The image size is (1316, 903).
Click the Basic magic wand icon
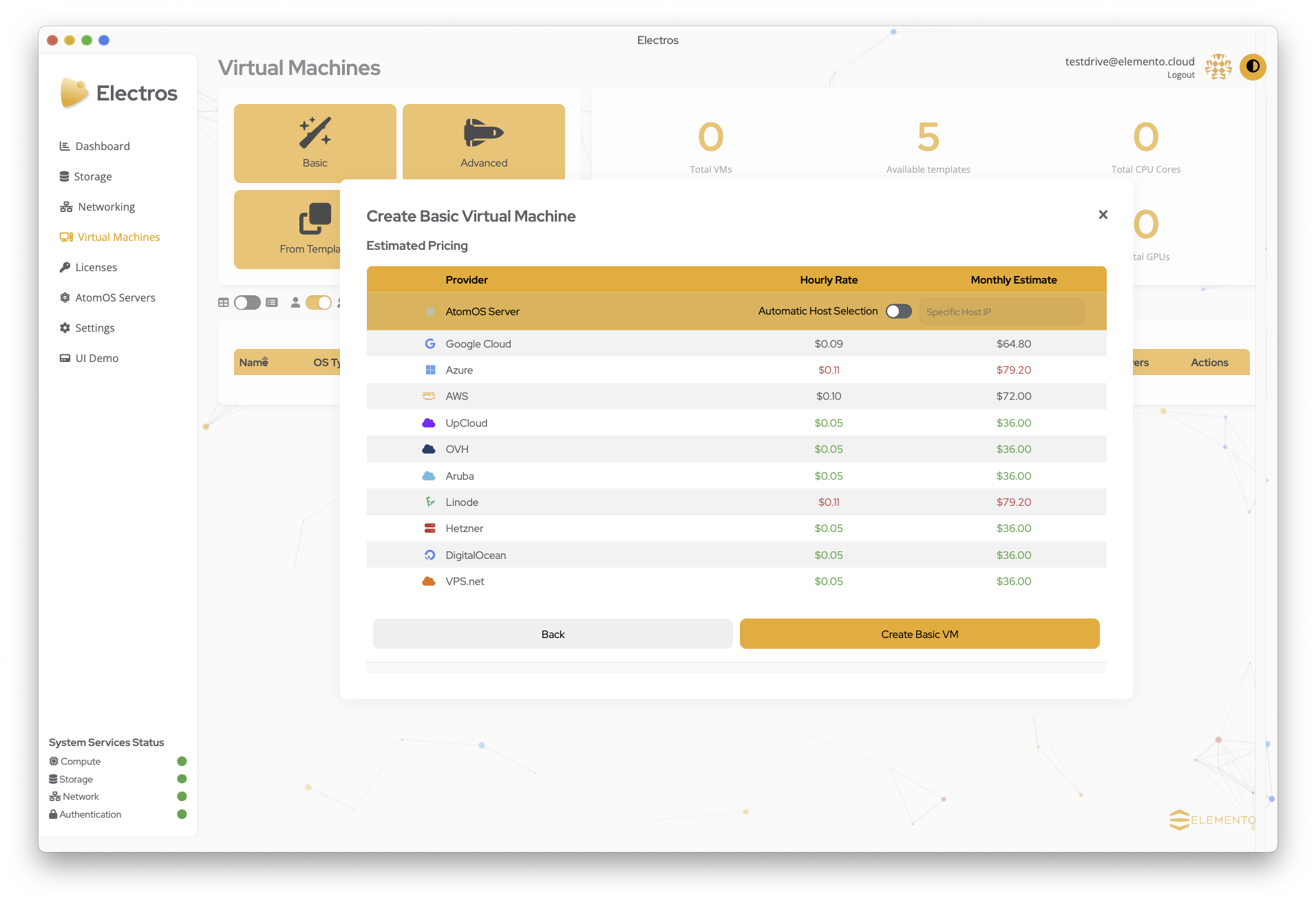(315, 132)
